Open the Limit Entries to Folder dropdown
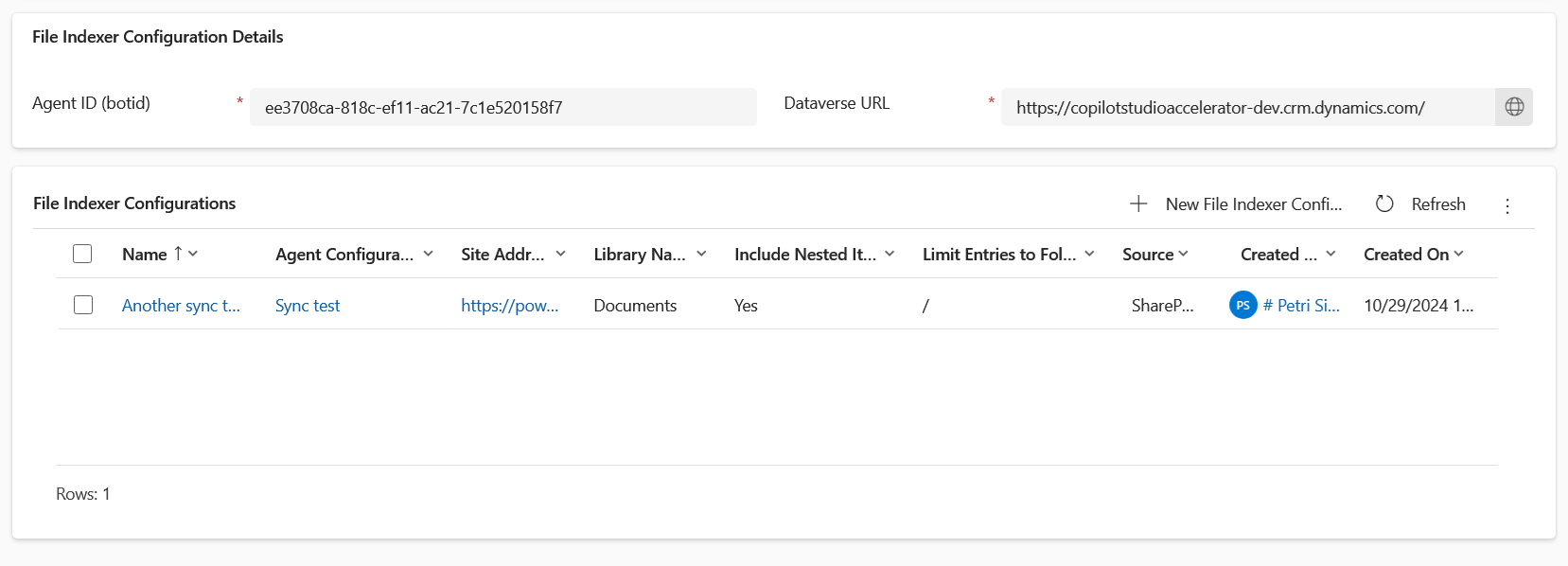The width and height of the screenshot is (1568, 566). click(x=1089, y=254)
